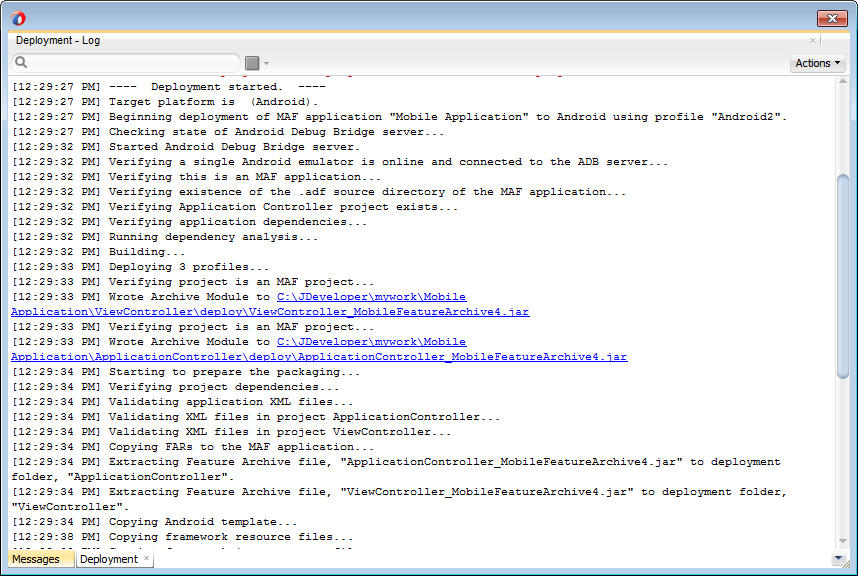Select the "Deploying 3 profiles..." line
This screenshot has height=576, width=858.
pyautogui.click(x=141, y=266)
